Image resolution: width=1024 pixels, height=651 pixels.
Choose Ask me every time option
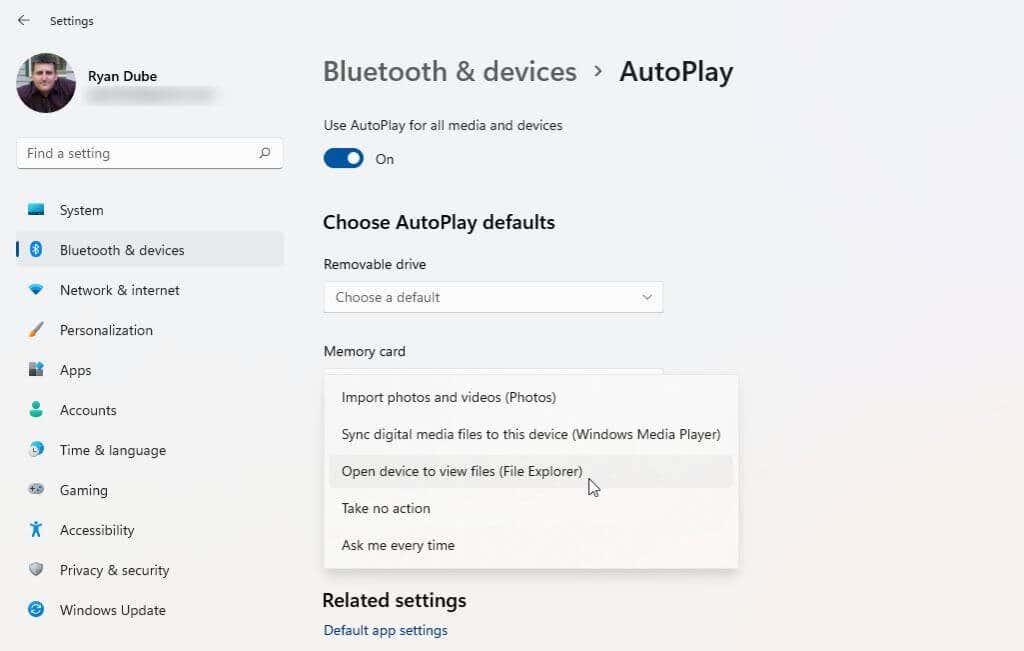click(398, 545)
